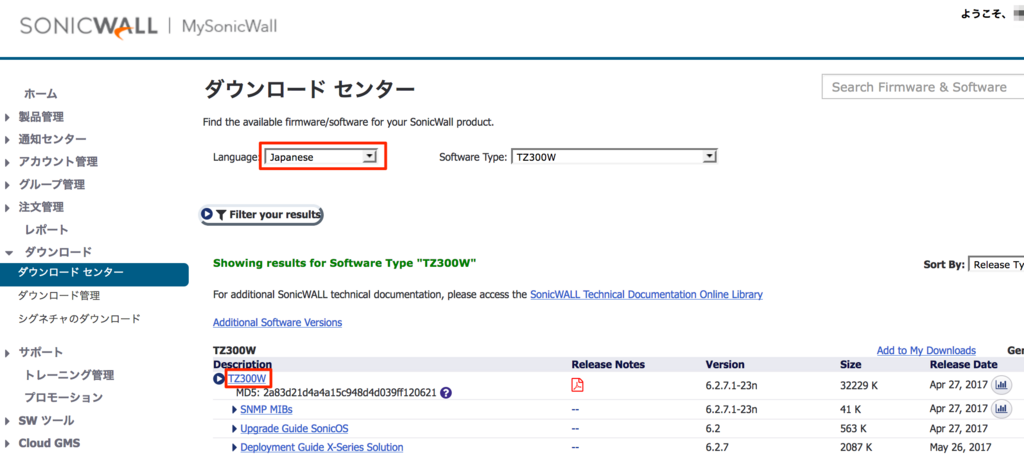The width and height of the screenshot is (1024, 457).
Task: Click the chart icon in SNMP MIBs row
Action: click(x=1001, y=409)
